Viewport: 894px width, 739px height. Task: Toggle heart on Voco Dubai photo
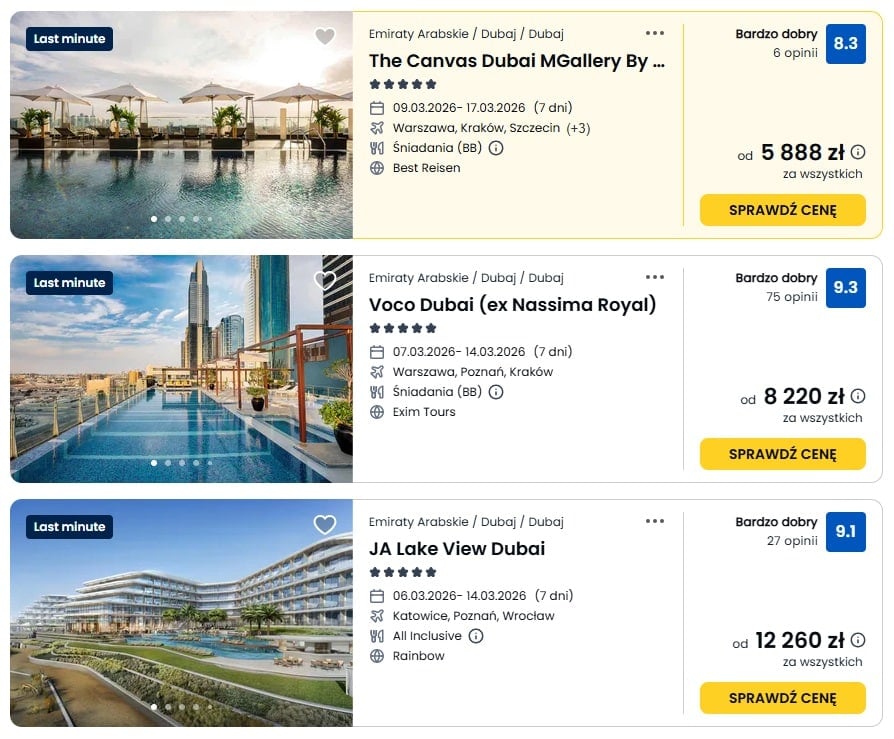point(325,281)
